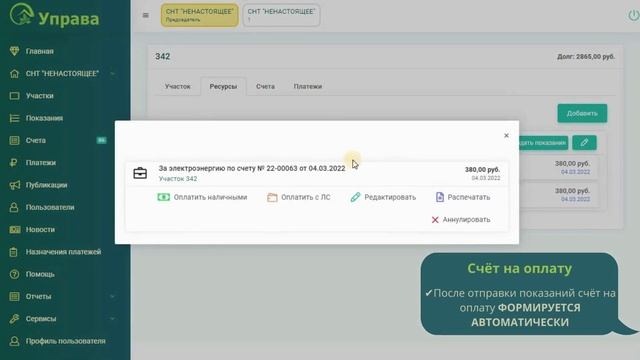Viewport: 640px width, 360px height.
Task: Open Помощь in the sidebar
Action: 40,274
